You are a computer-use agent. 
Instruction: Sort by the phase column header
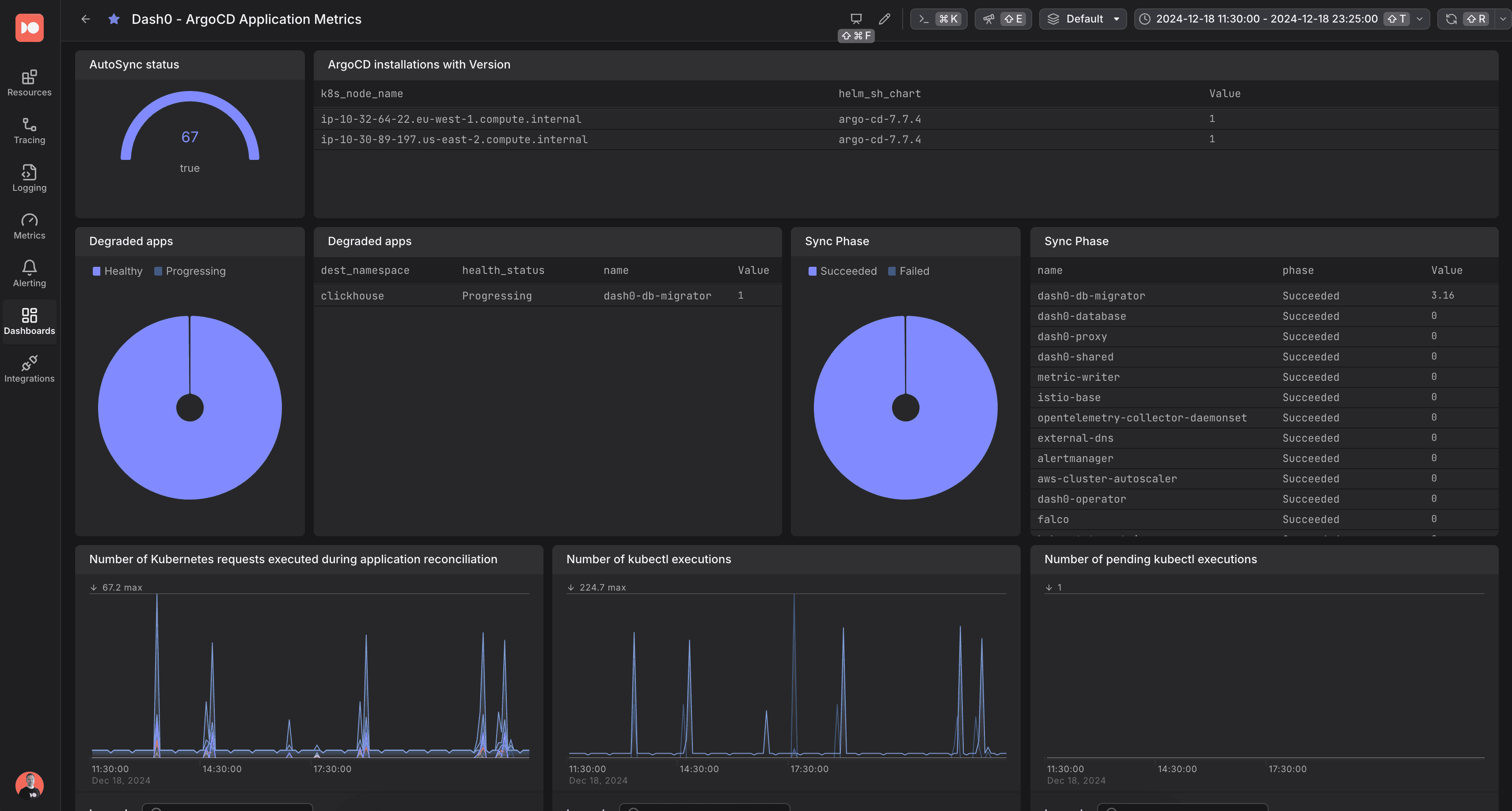click(1298, 270)
